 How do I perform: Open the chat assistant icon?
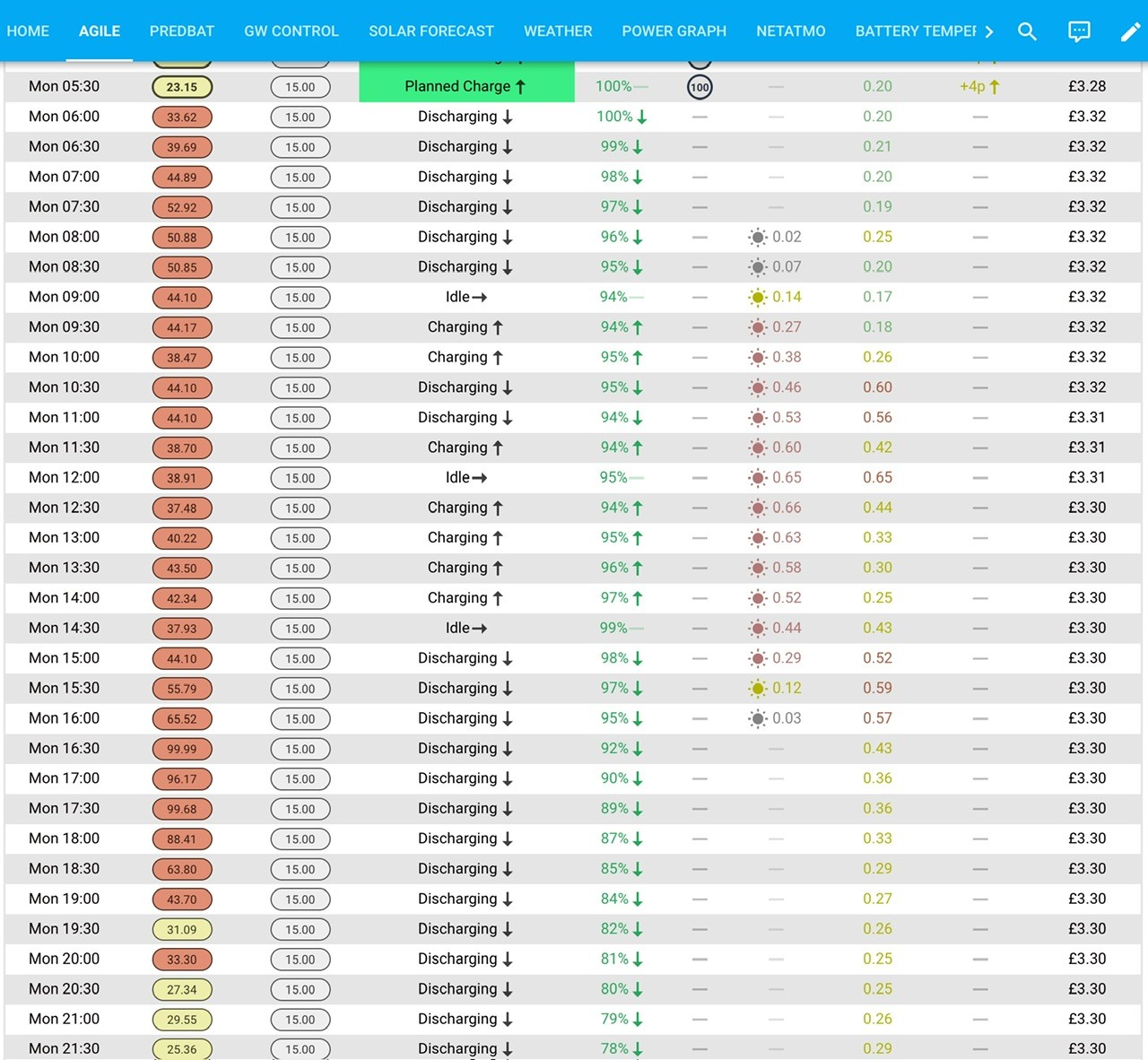[1079, 31]
